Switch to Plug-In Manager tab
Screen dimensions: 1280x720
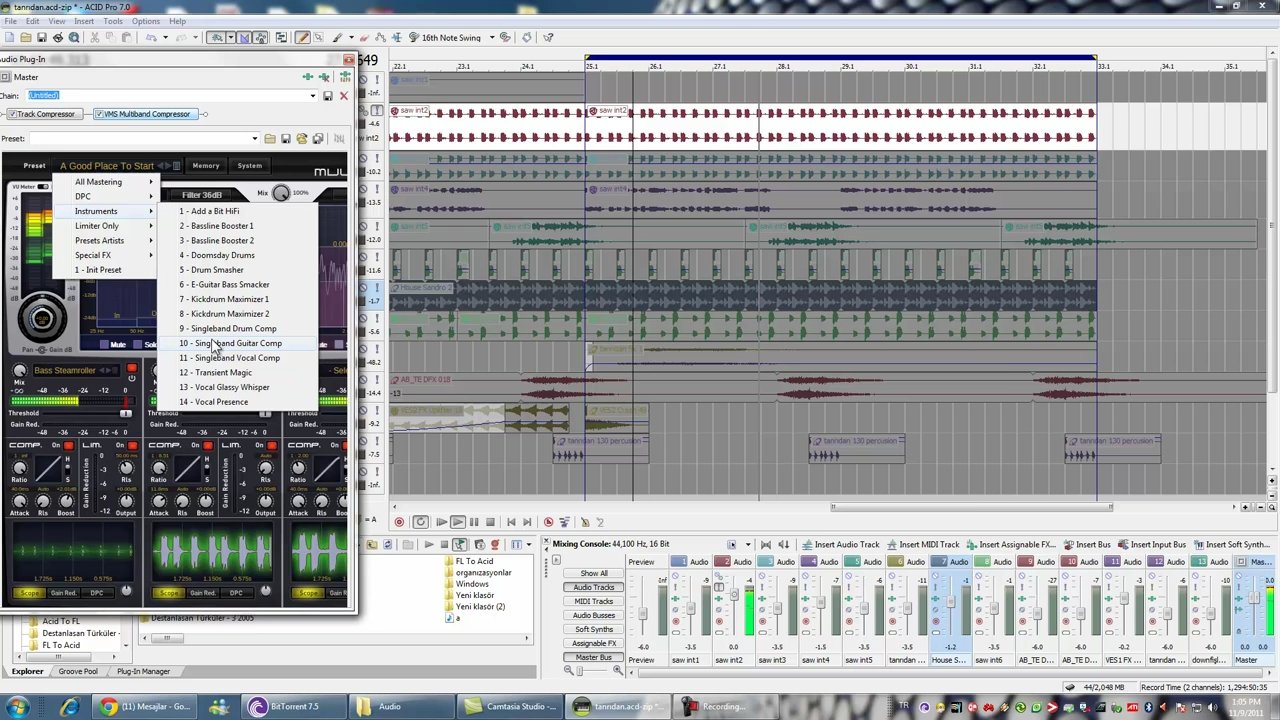coord(143,671)
